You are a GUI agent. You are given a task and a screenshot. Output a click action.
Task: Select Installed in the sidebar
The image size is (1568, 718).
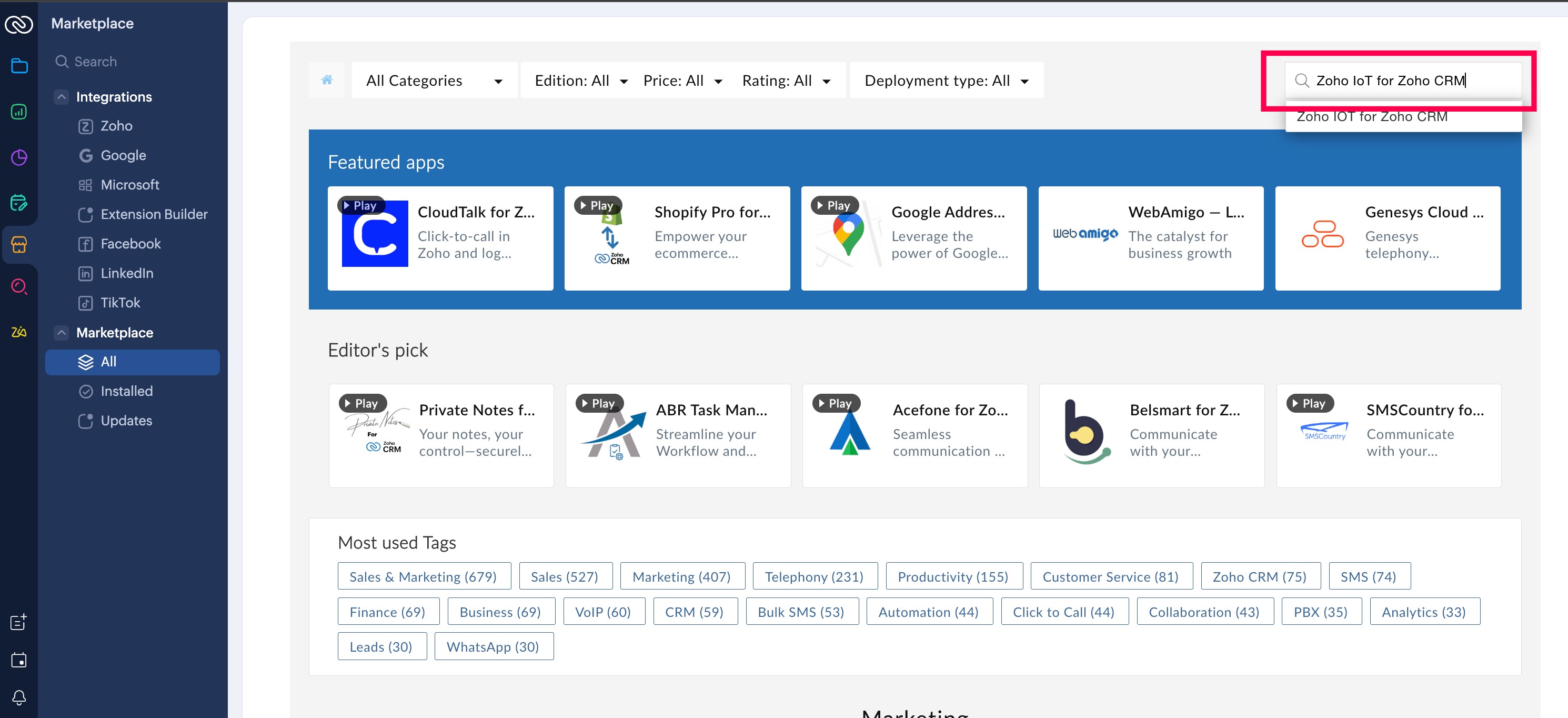pos(127,391)
